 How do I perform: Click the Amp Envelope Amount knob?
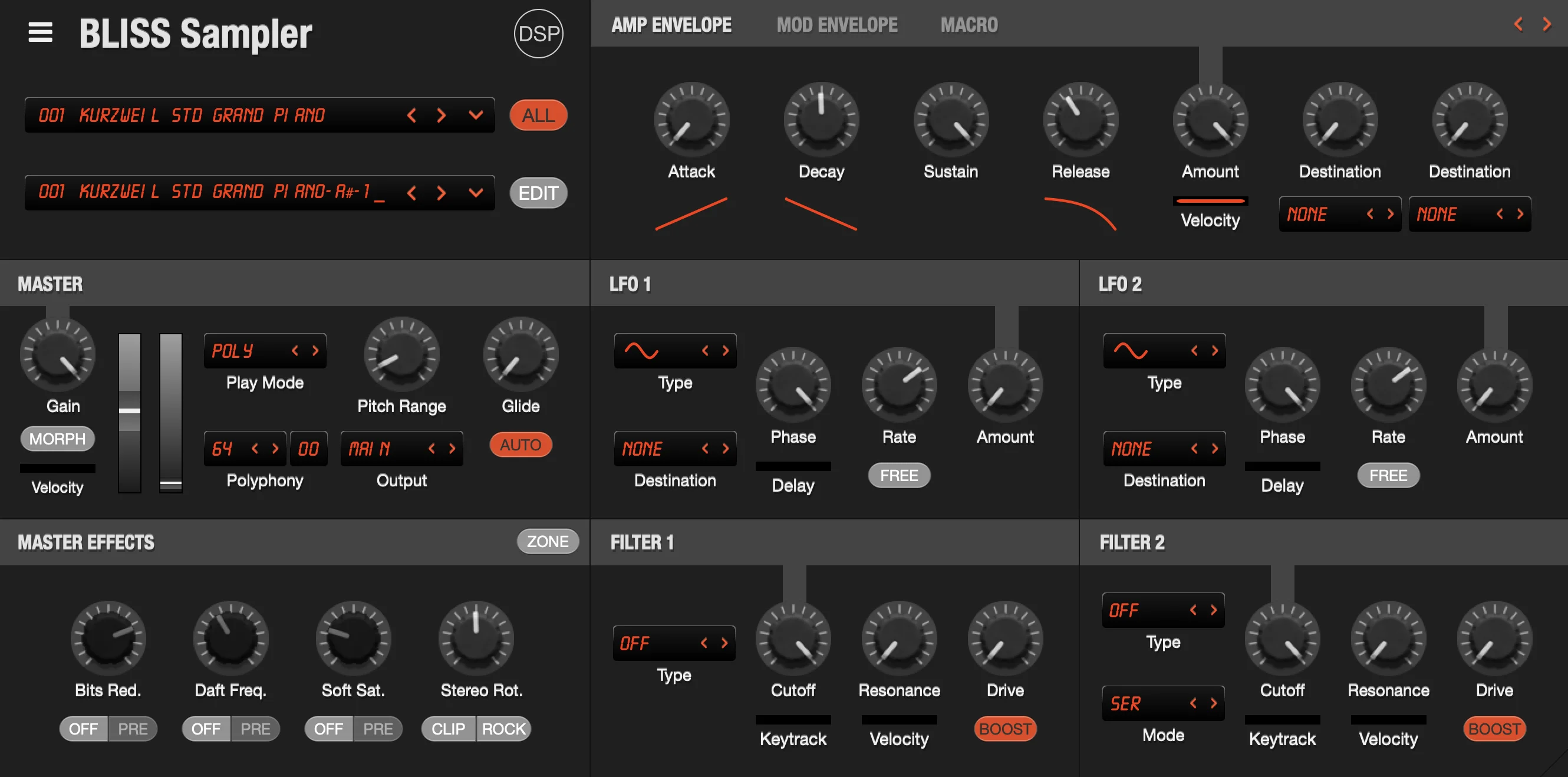pos(1210,120)
